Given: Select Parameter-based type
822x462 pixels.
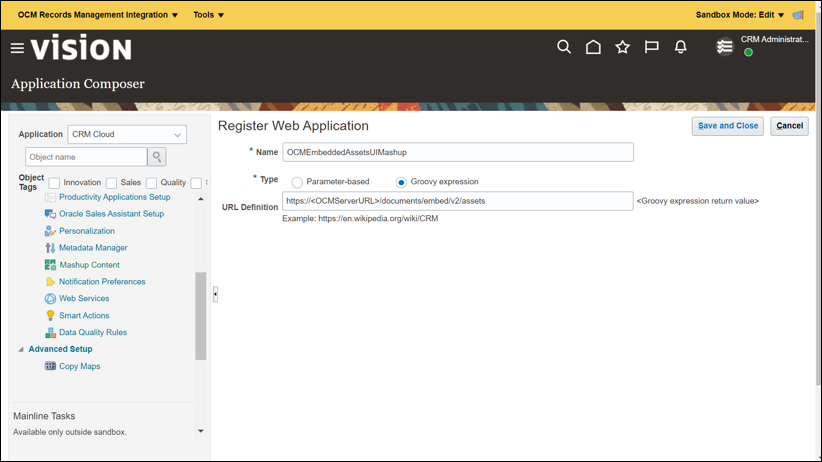Looking at the screenshot, I should coord(297,182).
